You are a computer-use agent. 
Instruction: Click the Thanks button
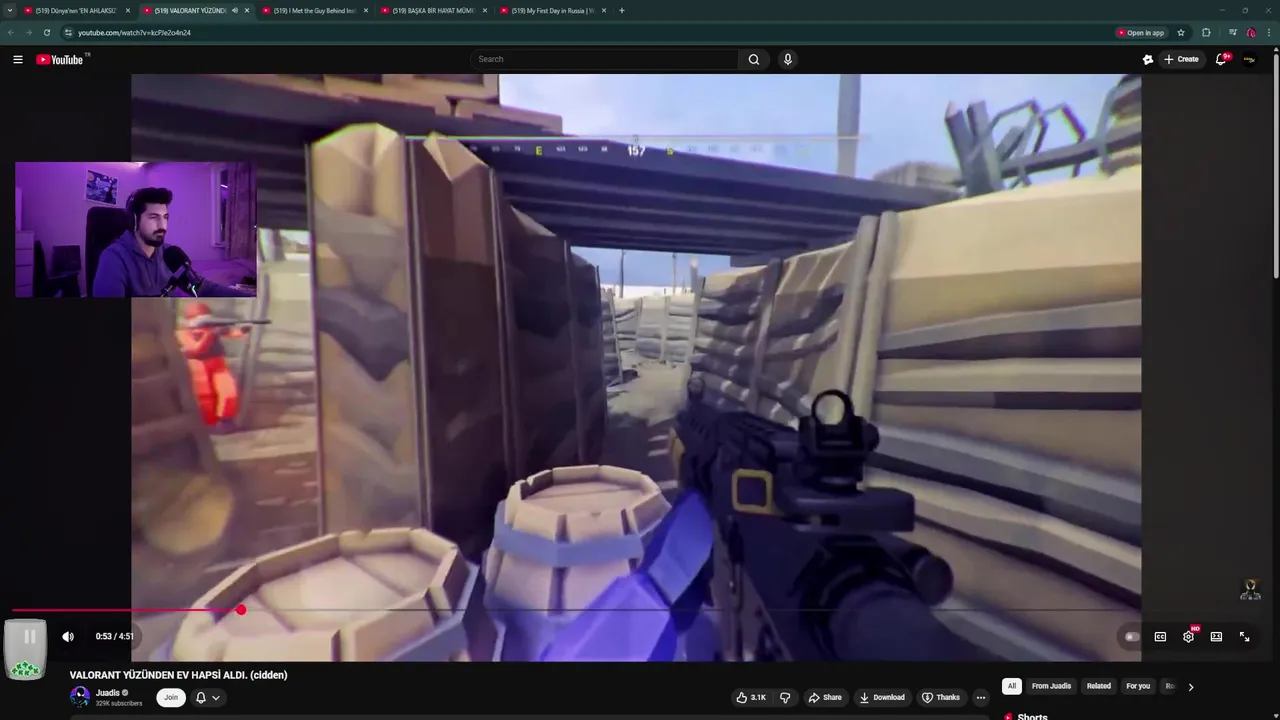(x=941, y=697)
